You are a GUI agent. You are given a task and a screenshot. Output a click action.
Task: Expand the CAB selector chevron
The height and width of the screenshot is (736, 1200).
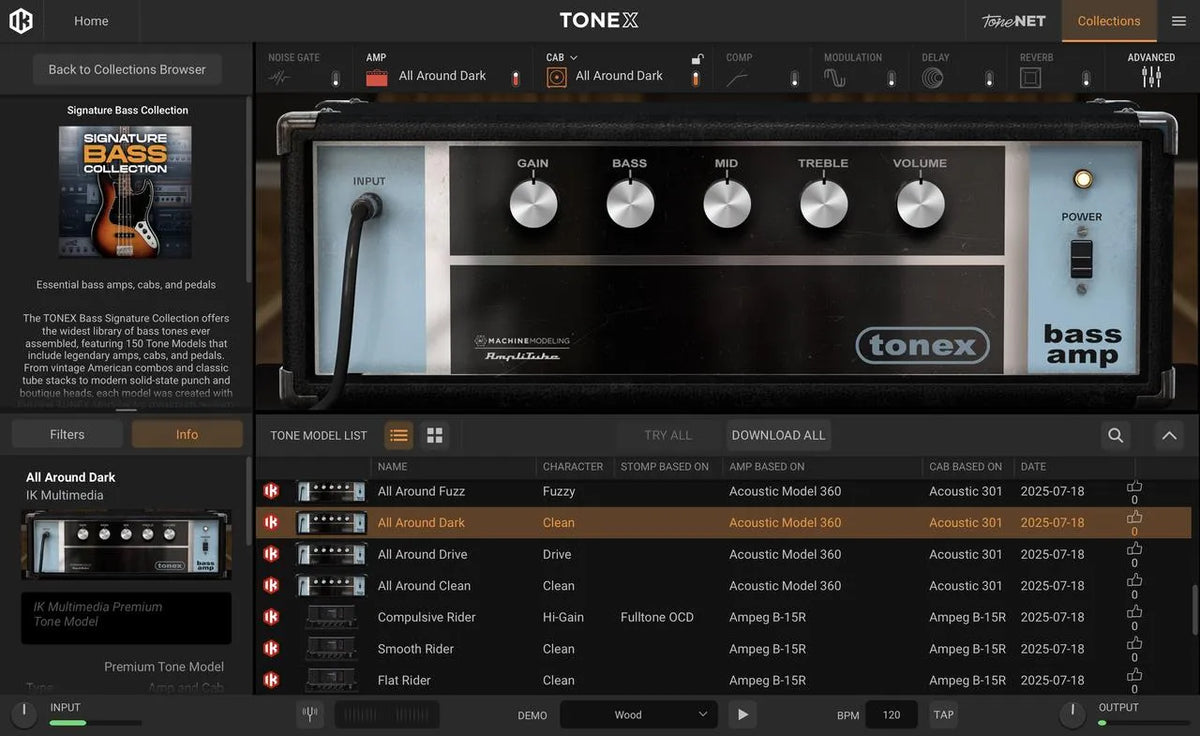pos(572,57)
